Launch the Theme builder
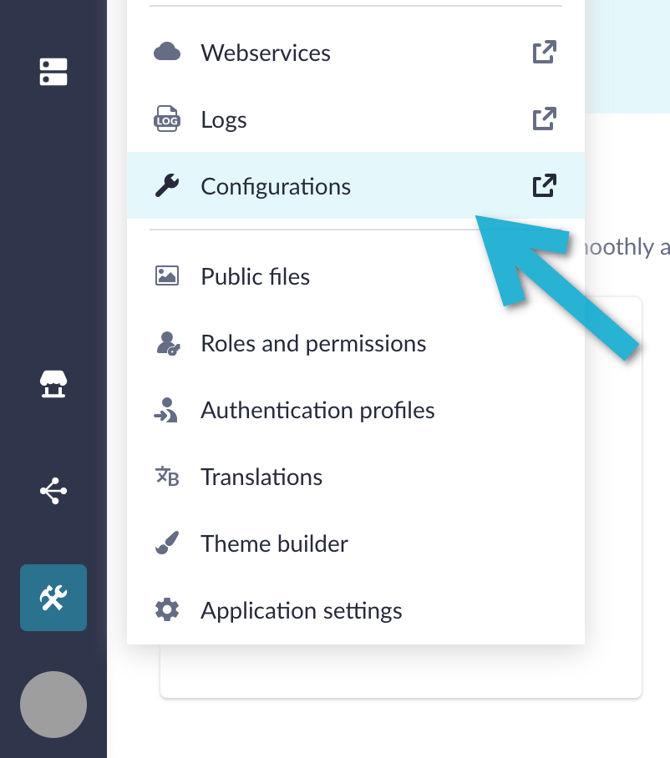Image resolution: width=670 pixels, height=758 pixels. click(274, 544)
